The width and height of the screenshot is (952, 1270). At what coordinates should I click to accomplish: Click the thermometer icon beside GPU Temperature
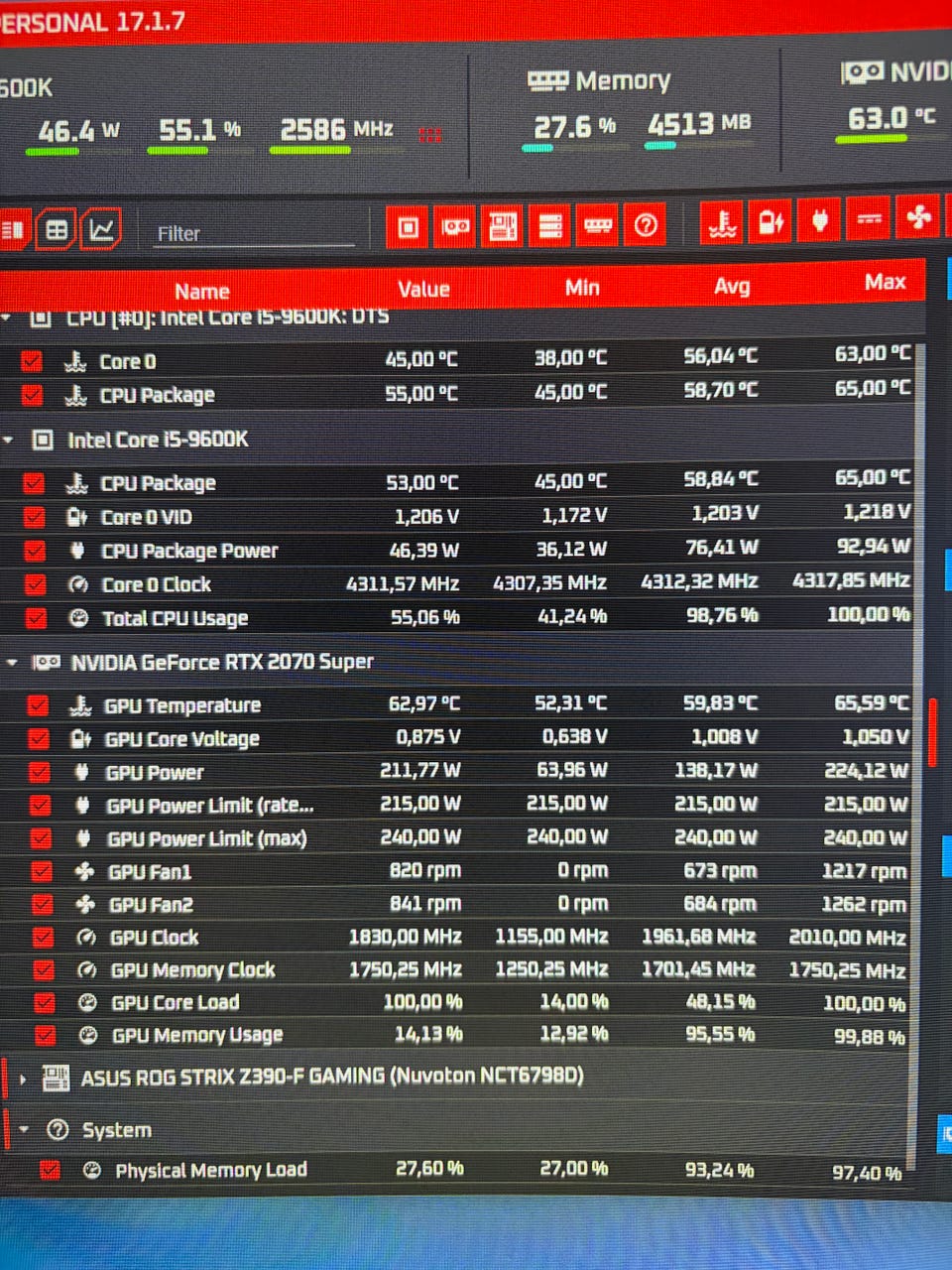coord(80,705)
